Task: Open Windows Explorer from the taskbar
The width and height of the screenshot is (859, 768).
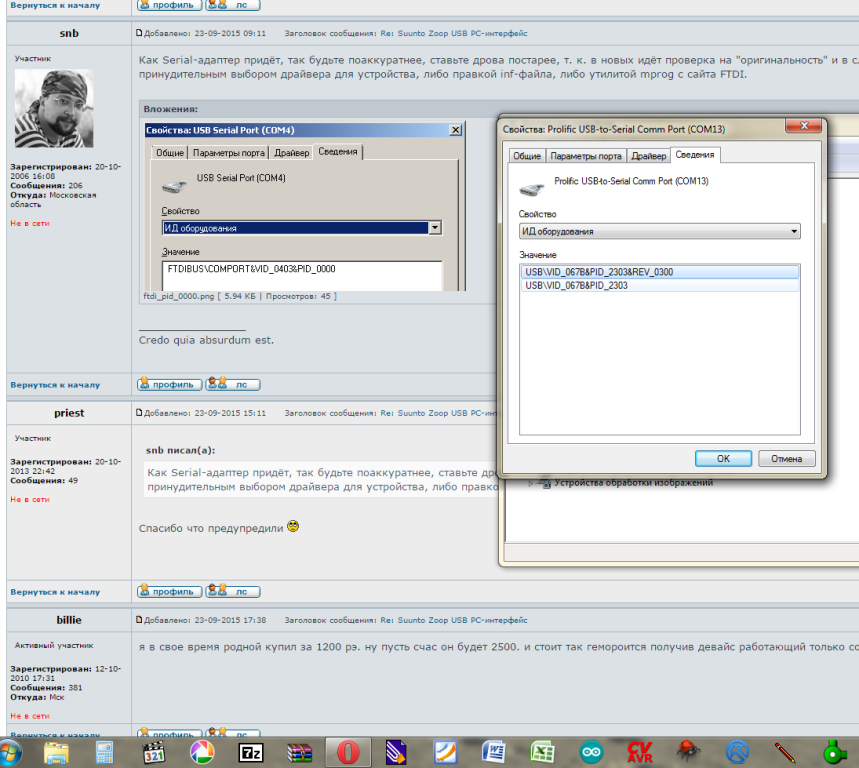Action: click(x=56, y=753)
